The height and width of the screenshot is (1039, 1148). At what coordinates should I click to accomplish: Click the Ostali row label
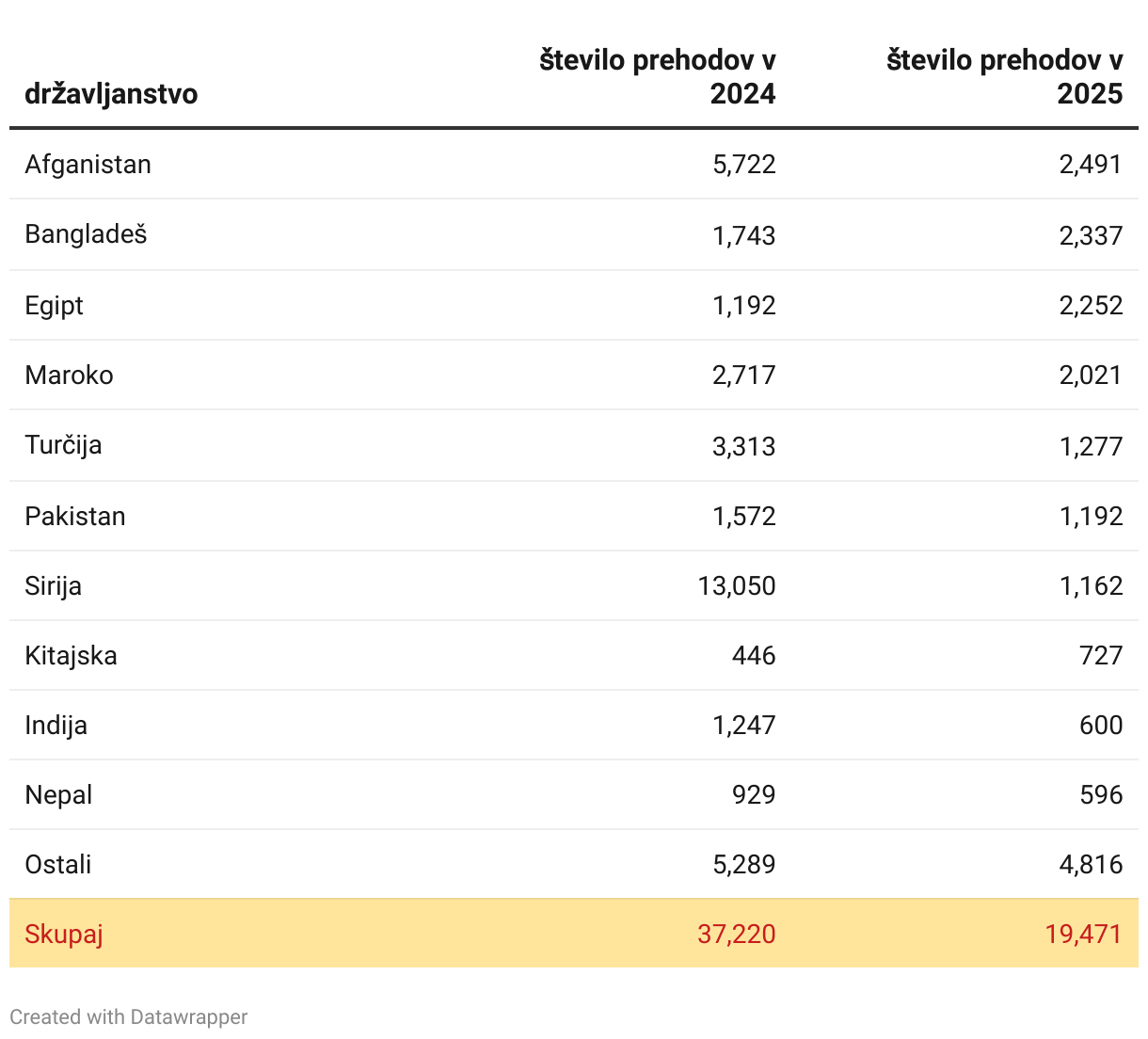point(58,865)
